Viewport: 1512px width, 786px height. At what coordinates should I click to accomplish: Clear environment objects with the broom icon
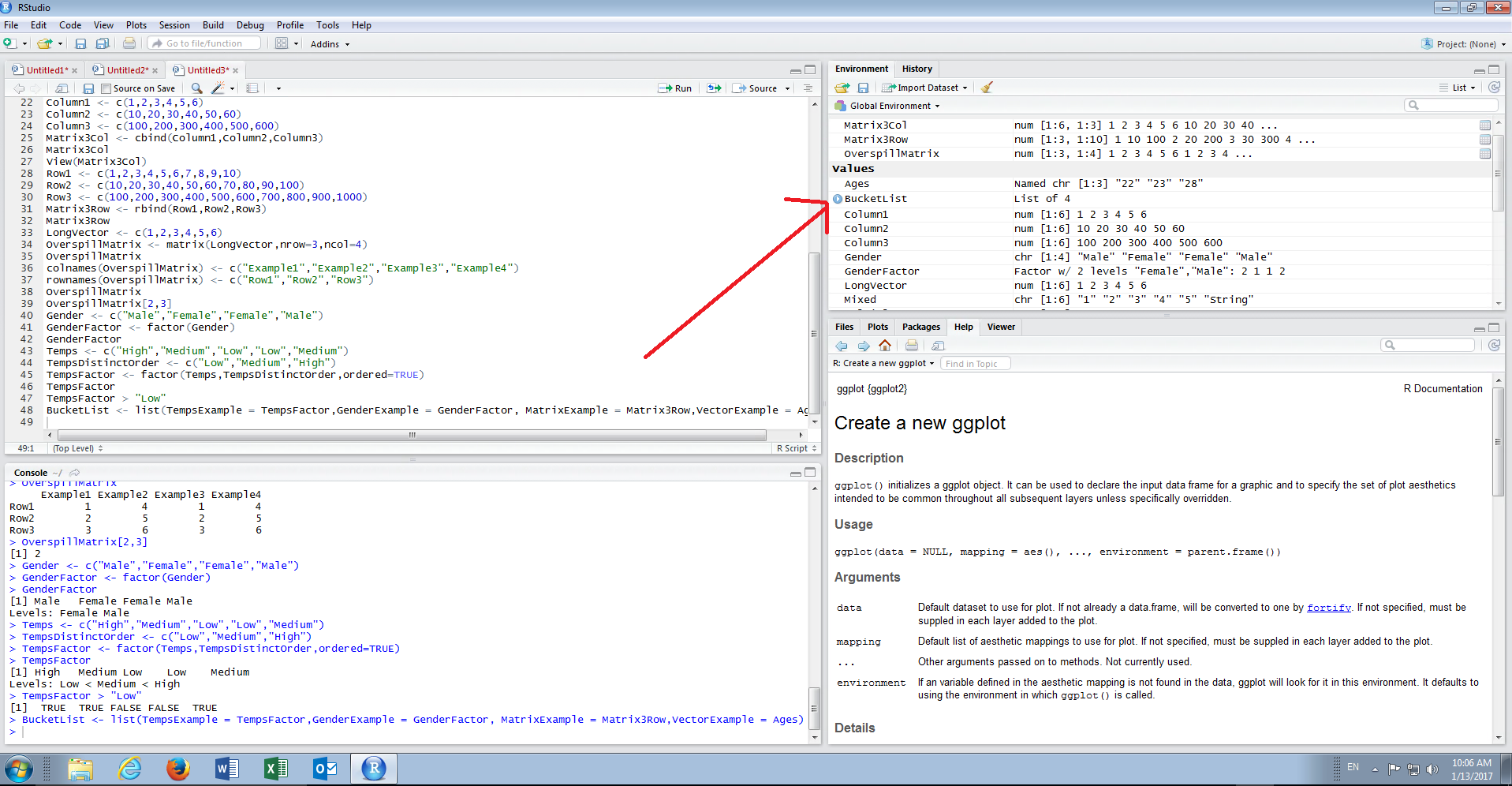tap(987, 88)
